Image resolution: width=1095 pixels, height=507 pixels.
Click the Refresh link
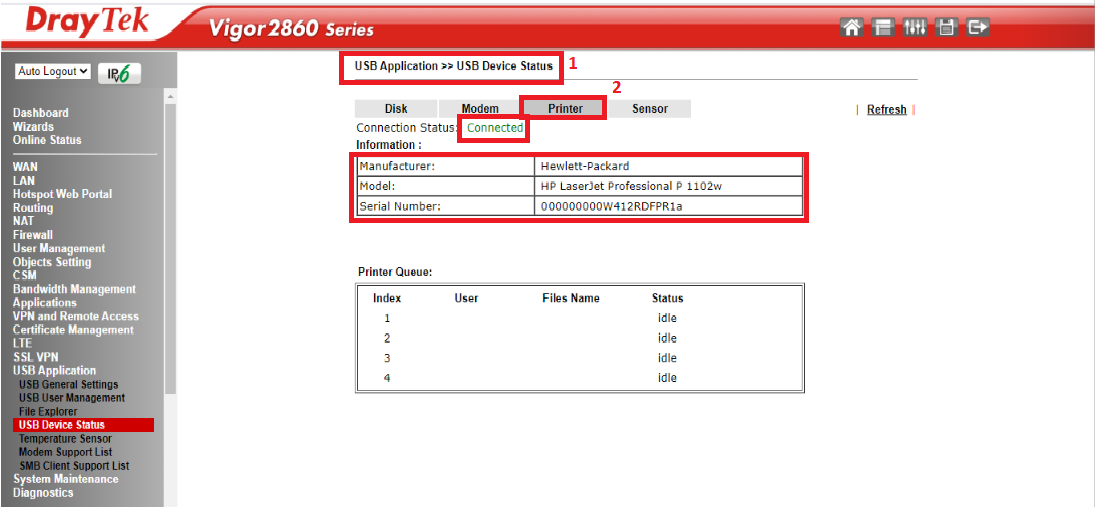(x=886, y=110)
